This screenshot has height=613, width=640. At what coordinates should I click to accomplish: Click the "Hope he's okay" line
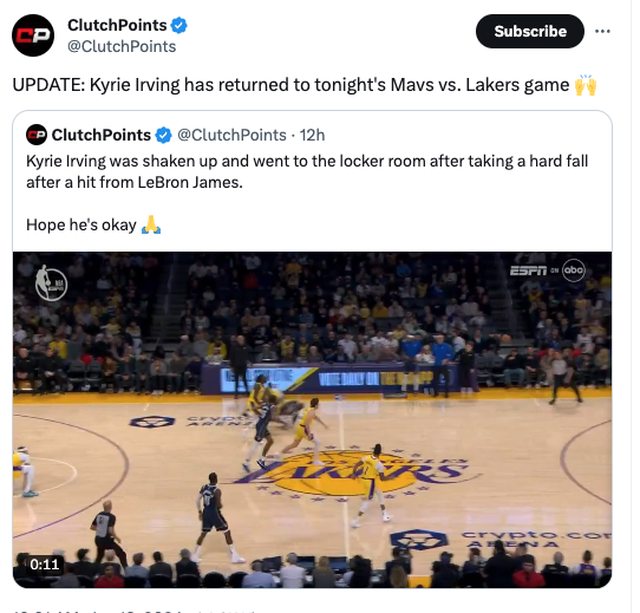(81, 225)
